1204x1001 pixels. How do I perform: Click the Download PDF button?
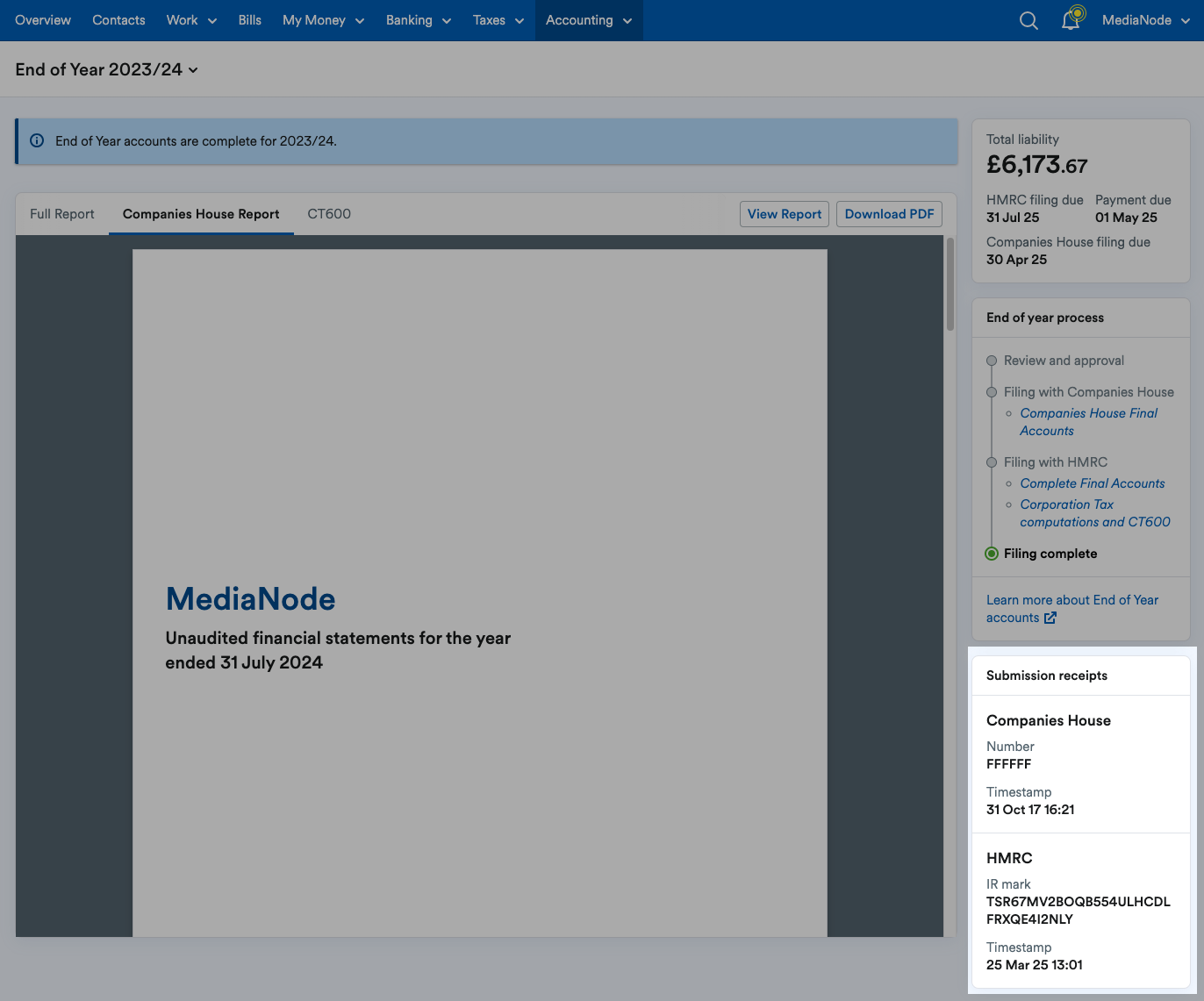(889, 214)
